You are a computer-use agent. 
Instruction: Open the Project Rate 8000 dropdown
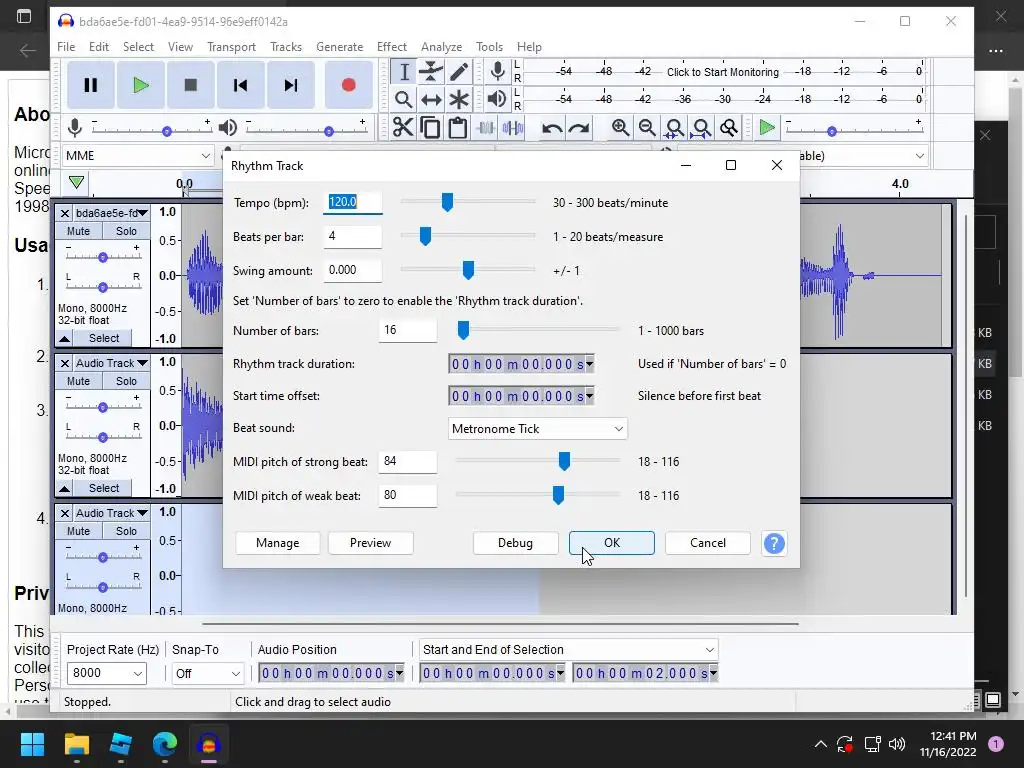point(106,673)
